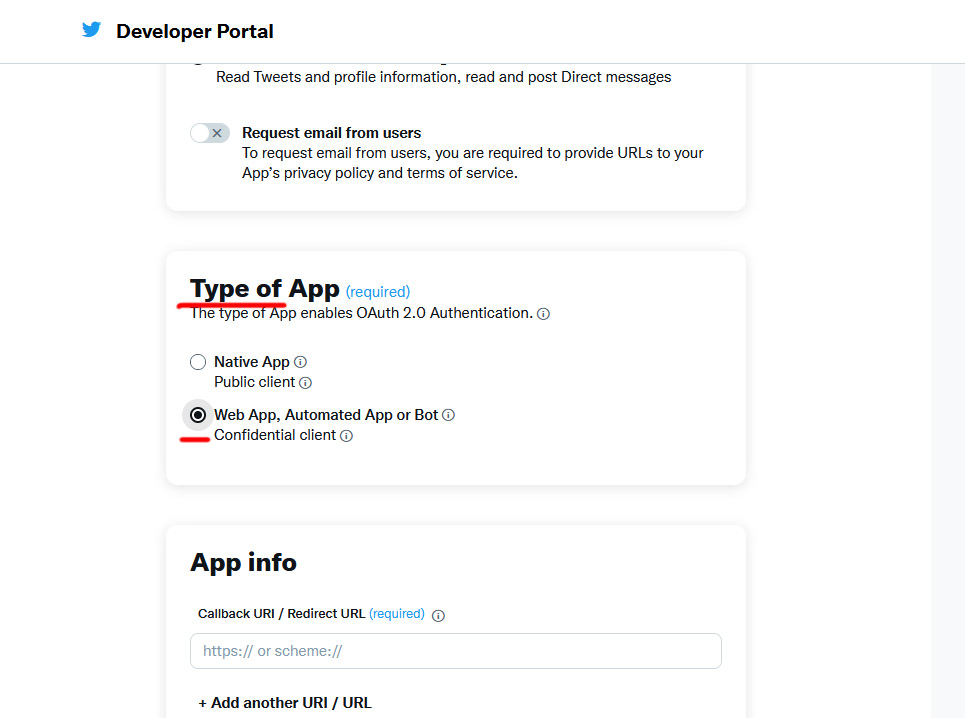Viewport: 965px width, 718px height.
Task: Show info for Confidential client
Action: tap(346, 436)
